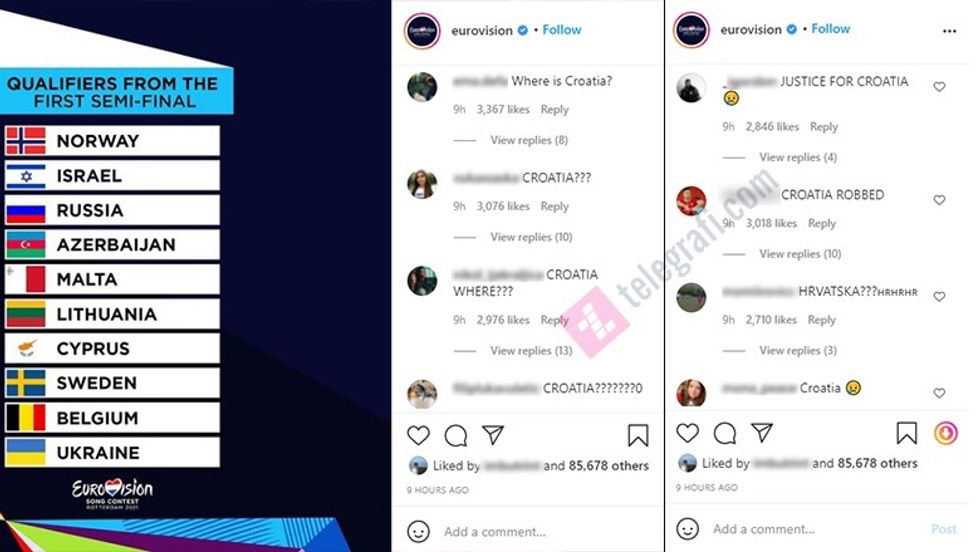
Task: Click the three-dots more options icon
Action: pyautogui.click(x=949, y=31)
